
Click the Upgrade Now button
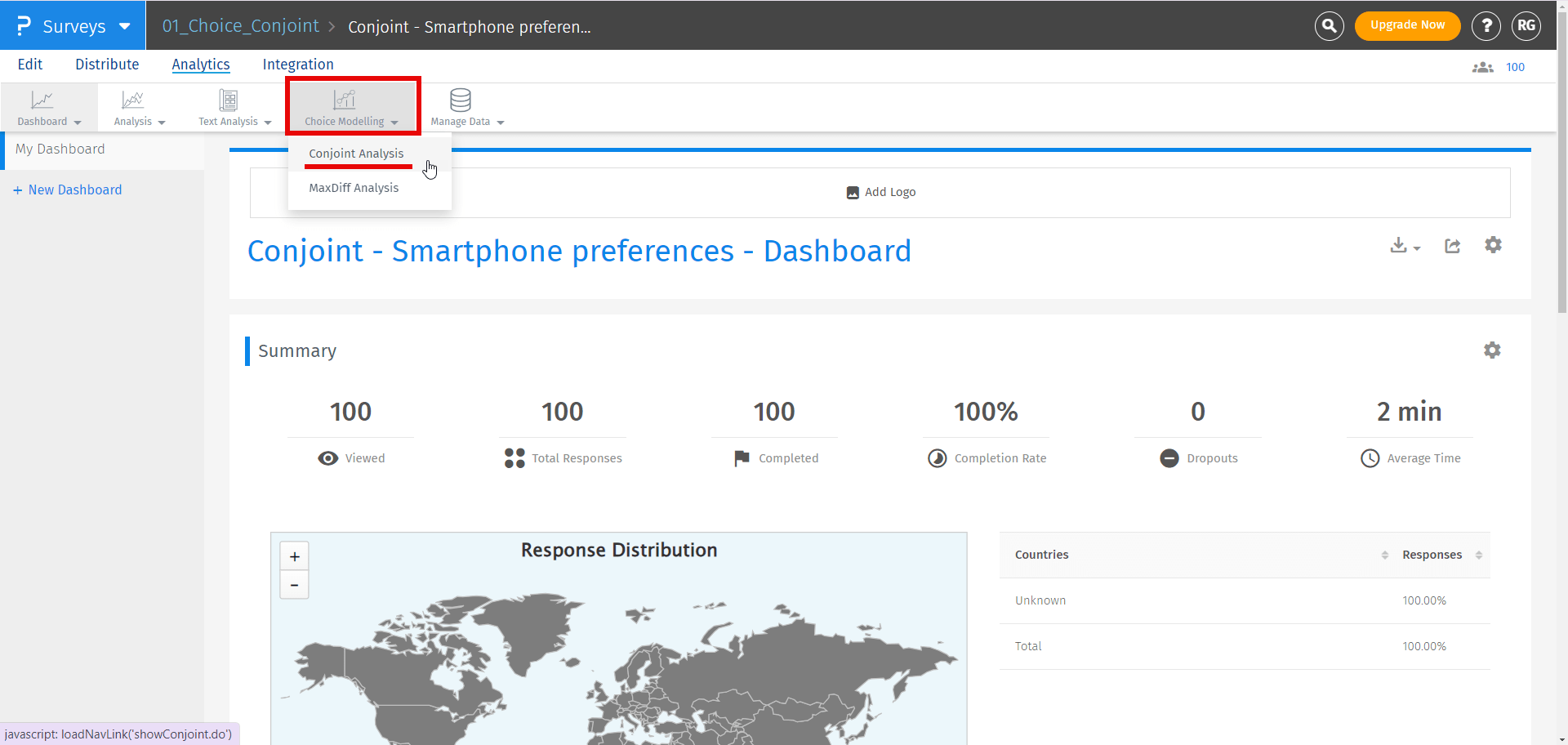point(1407,25)
